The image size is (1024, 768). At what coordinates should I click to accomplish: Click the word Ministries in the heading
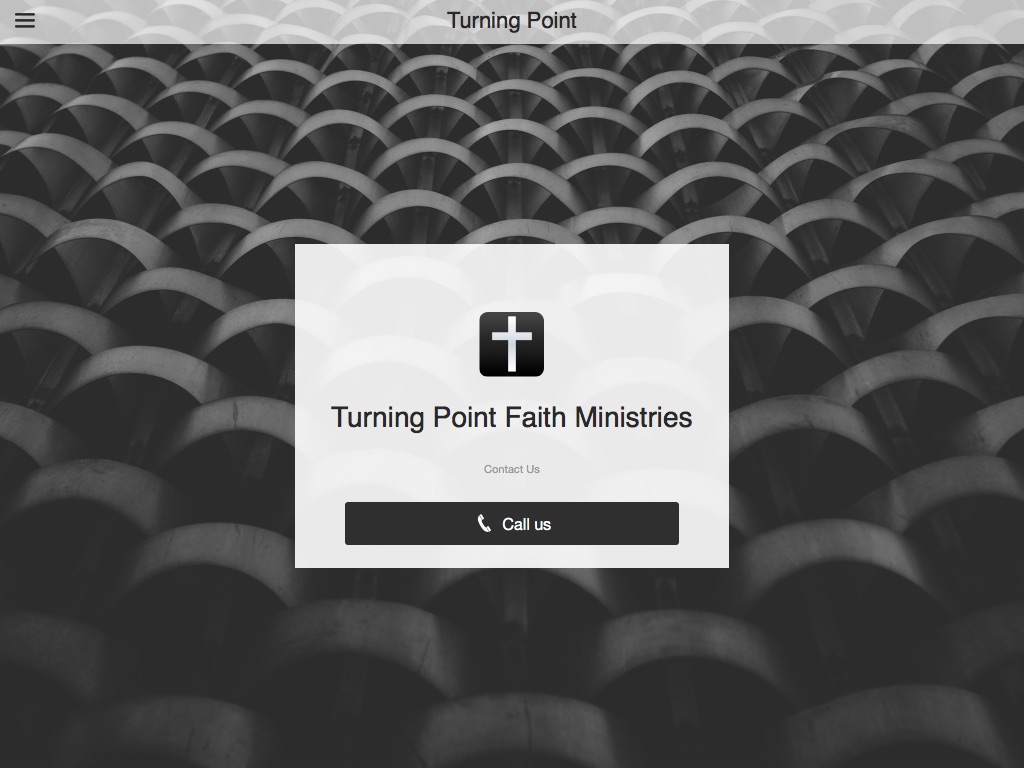[633, 417]
